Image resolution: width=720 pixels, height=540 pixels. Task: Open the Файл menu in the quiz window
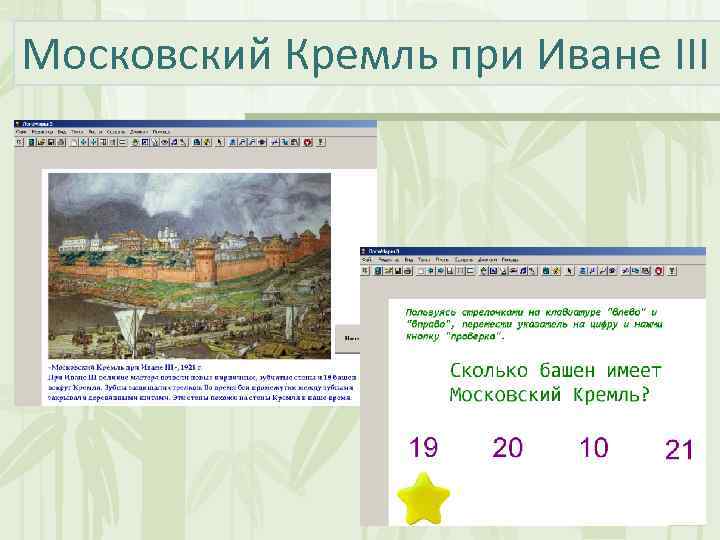[366, 260]
